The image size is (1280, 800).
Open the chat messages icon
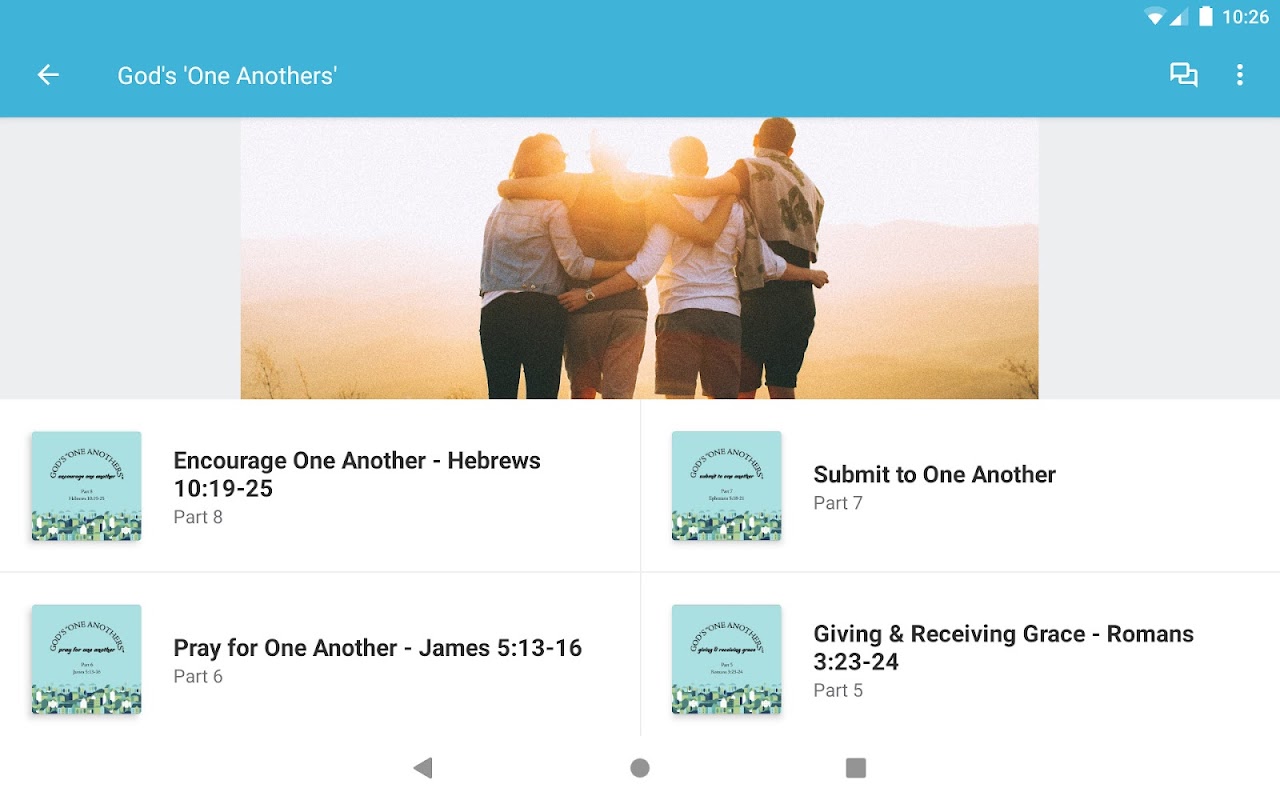click(1184, 75)
